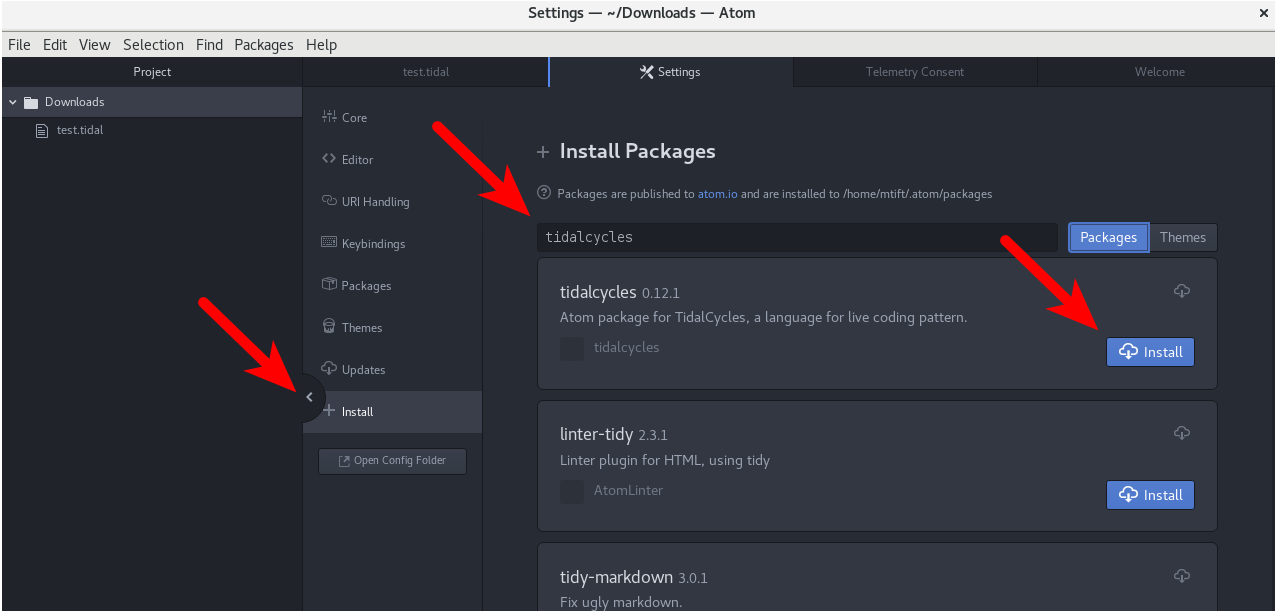Open the Packages menu

[264, 45]
